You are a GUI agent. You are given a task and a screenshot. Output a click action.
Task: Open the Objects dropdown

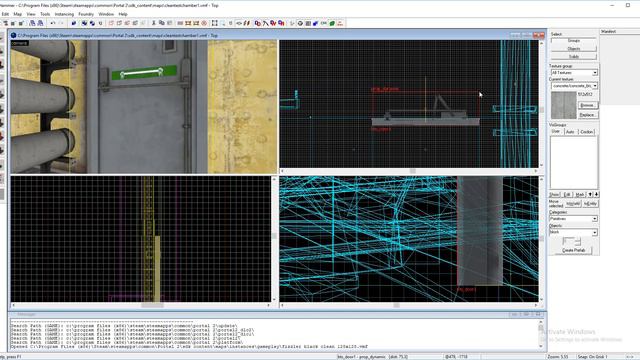click(x=573, y=232)
